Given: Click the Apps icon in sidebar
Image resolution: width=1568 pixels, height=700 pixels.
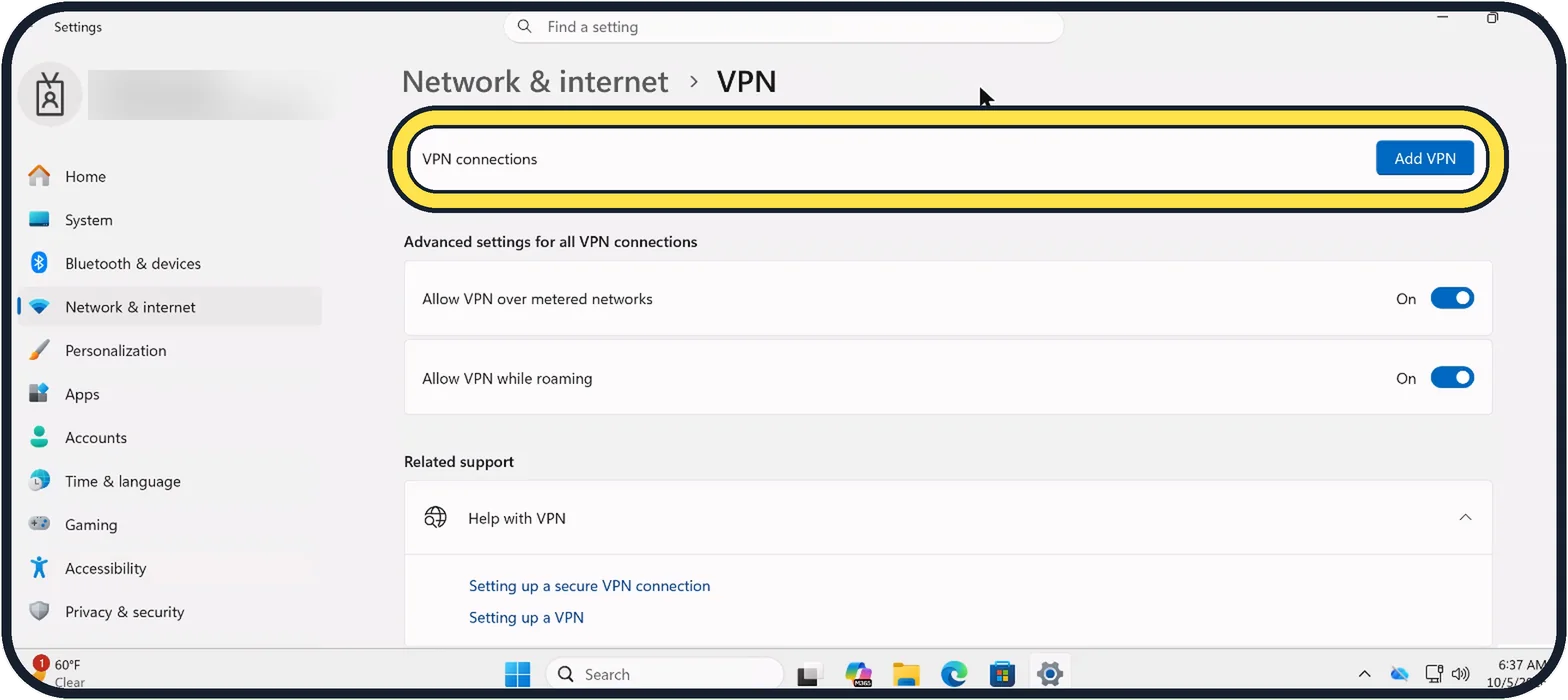Looking at the screenshot, I should 39,394.
